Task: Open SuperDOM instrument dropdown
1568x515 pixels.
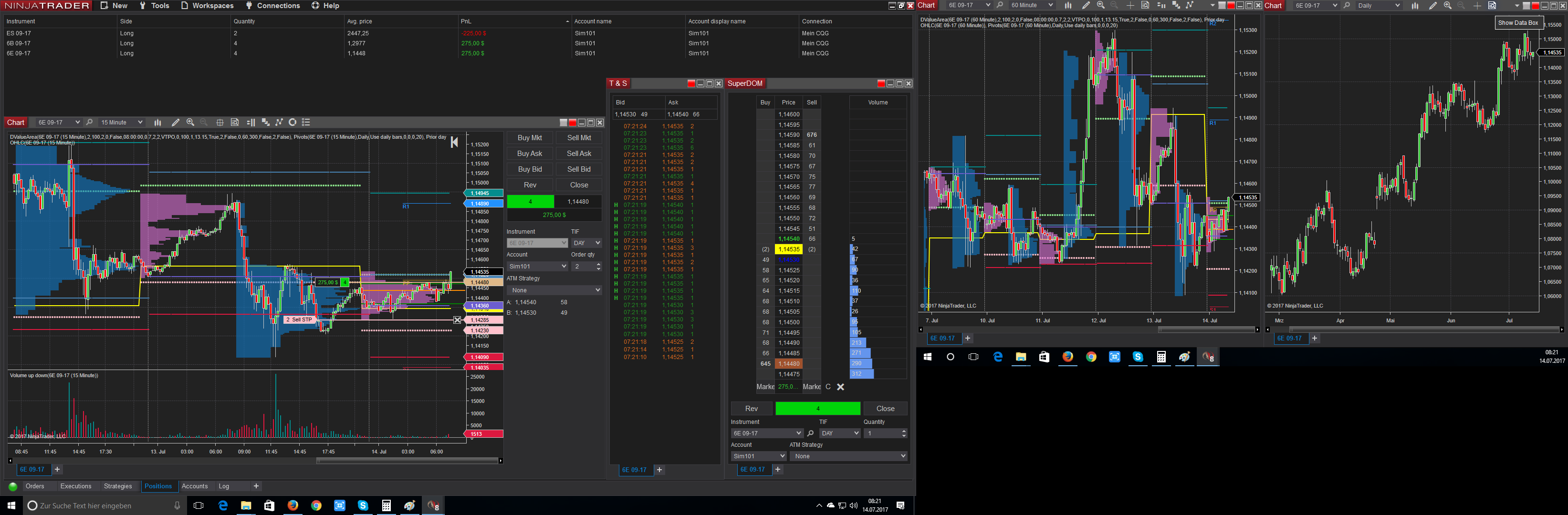Action: [x=767, y=433]
